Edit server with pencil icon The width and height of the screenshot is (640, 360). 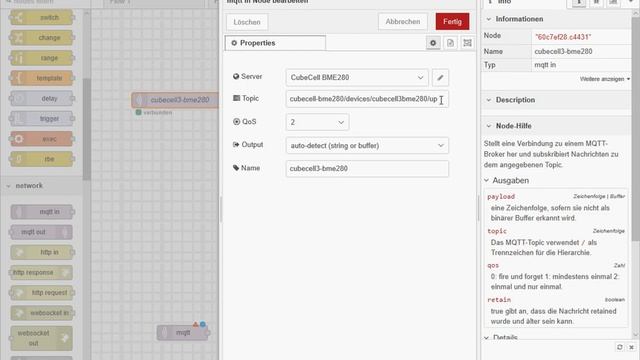pos(440,78)
